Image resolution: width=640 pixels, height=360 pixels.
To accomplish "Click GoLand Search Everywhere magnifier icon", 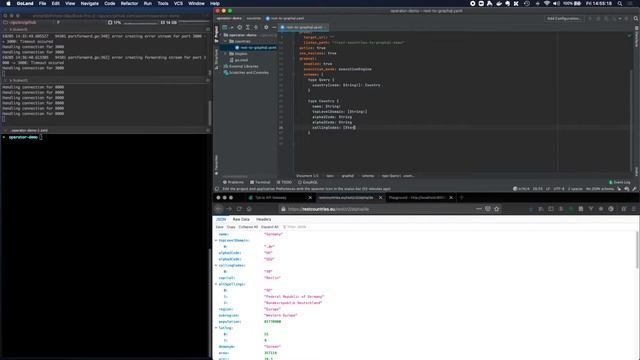I will click(x=636, y=18).
